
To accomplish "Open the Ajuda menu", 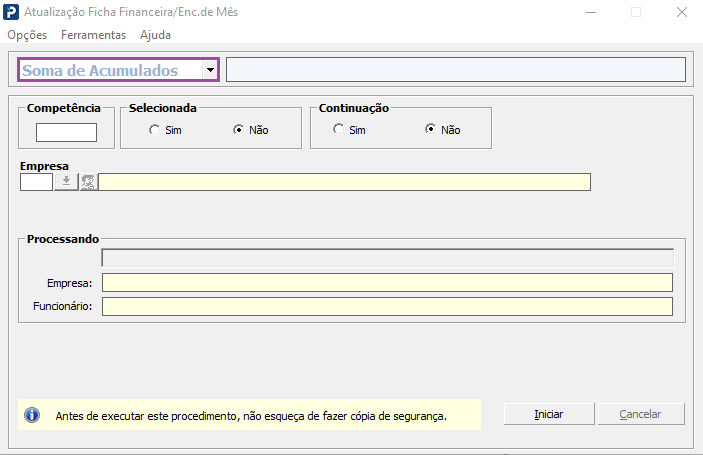I will (x=155, y=35).
